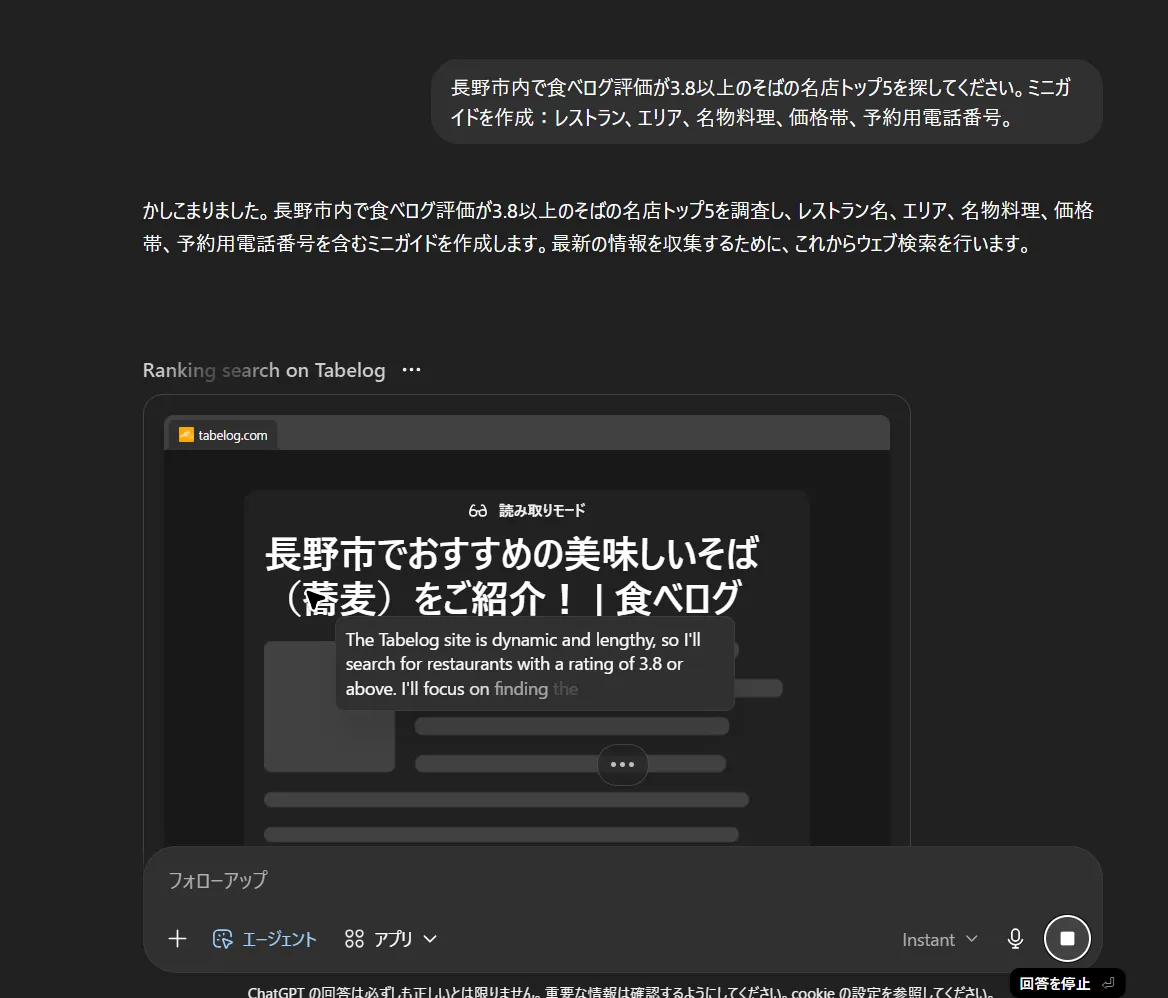Stop the response with the stop button
Viewport: 1168px width, 998px height.
tap(1067, 938)
